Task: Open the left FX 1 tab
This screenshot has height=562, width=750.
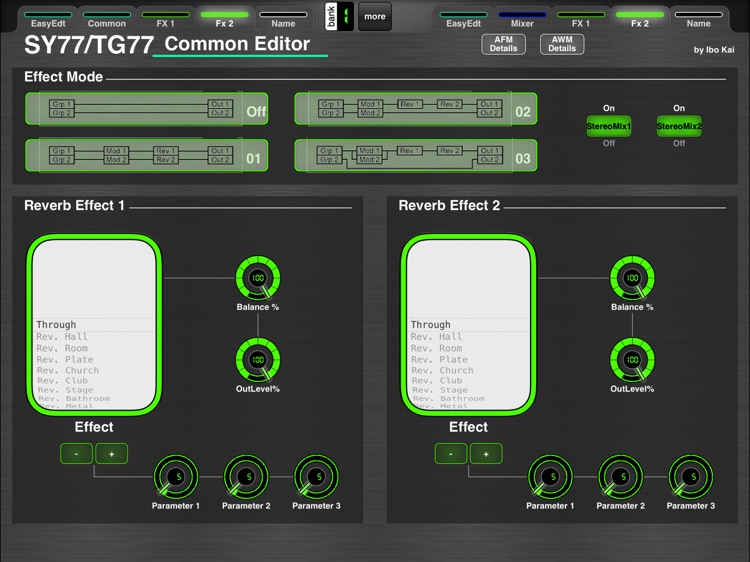Action: point(165,19)
